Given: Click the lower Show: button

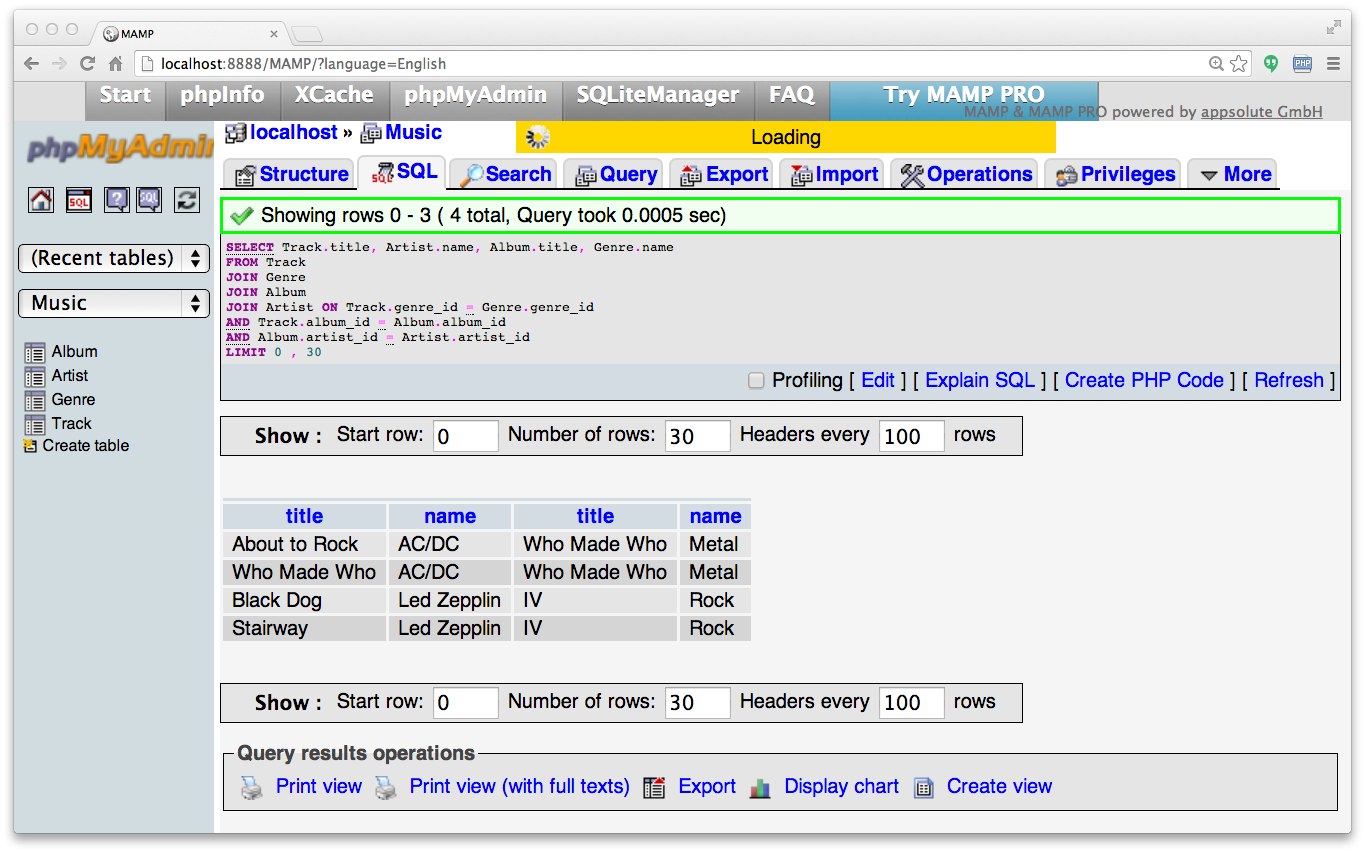Looking at the screenshot, I should (288, 703).
